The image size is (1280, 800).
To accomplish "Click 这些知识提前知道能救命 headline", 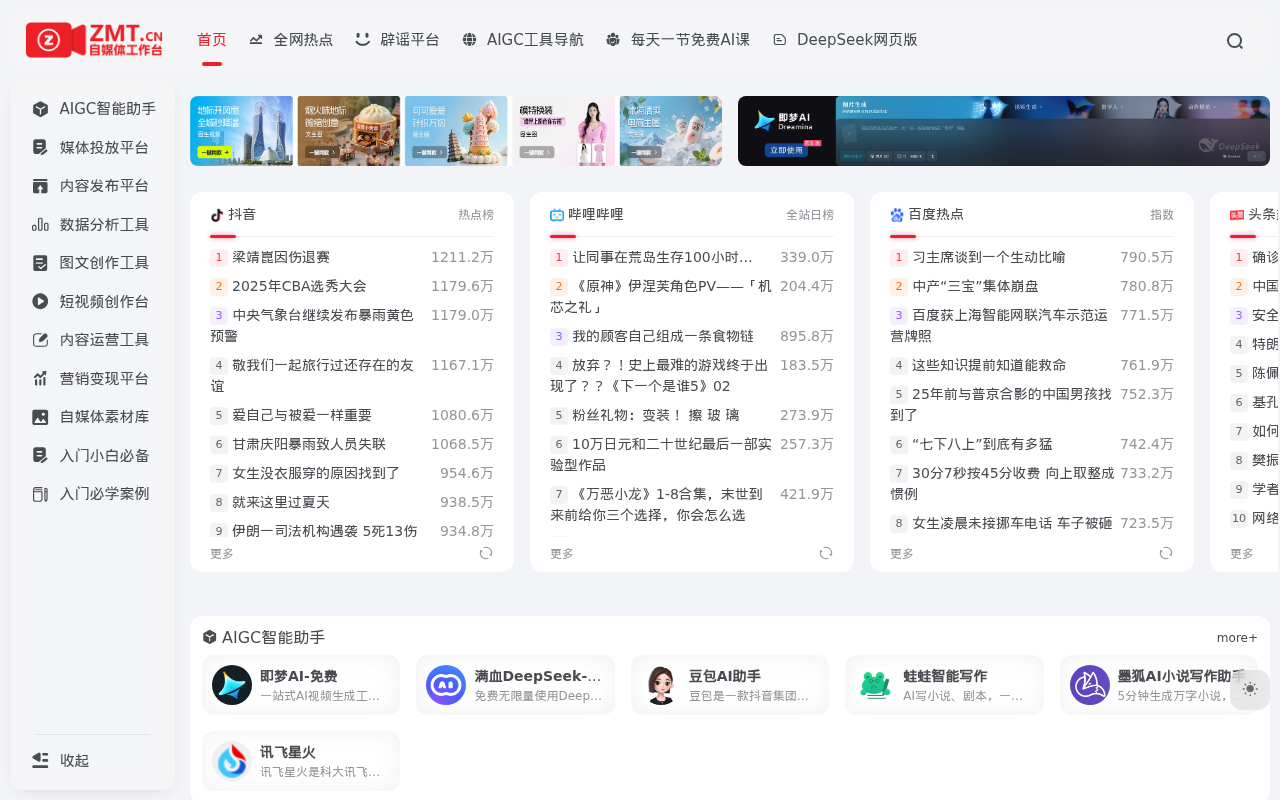I will (x=989, y=365).
